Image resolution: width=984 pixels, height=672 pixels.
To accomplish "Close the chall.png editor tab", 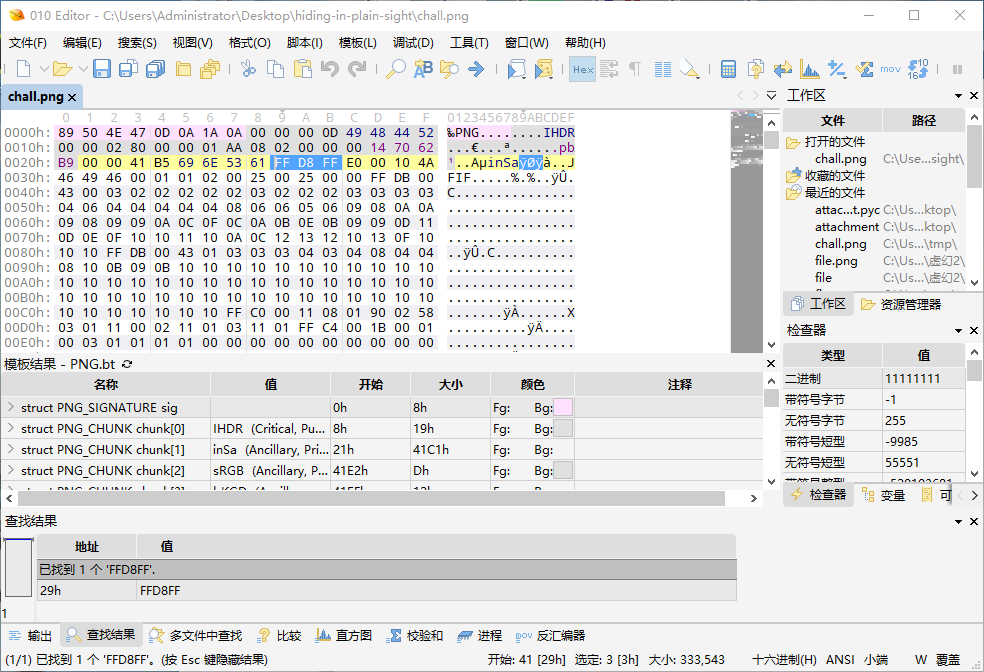I will 72,97.
